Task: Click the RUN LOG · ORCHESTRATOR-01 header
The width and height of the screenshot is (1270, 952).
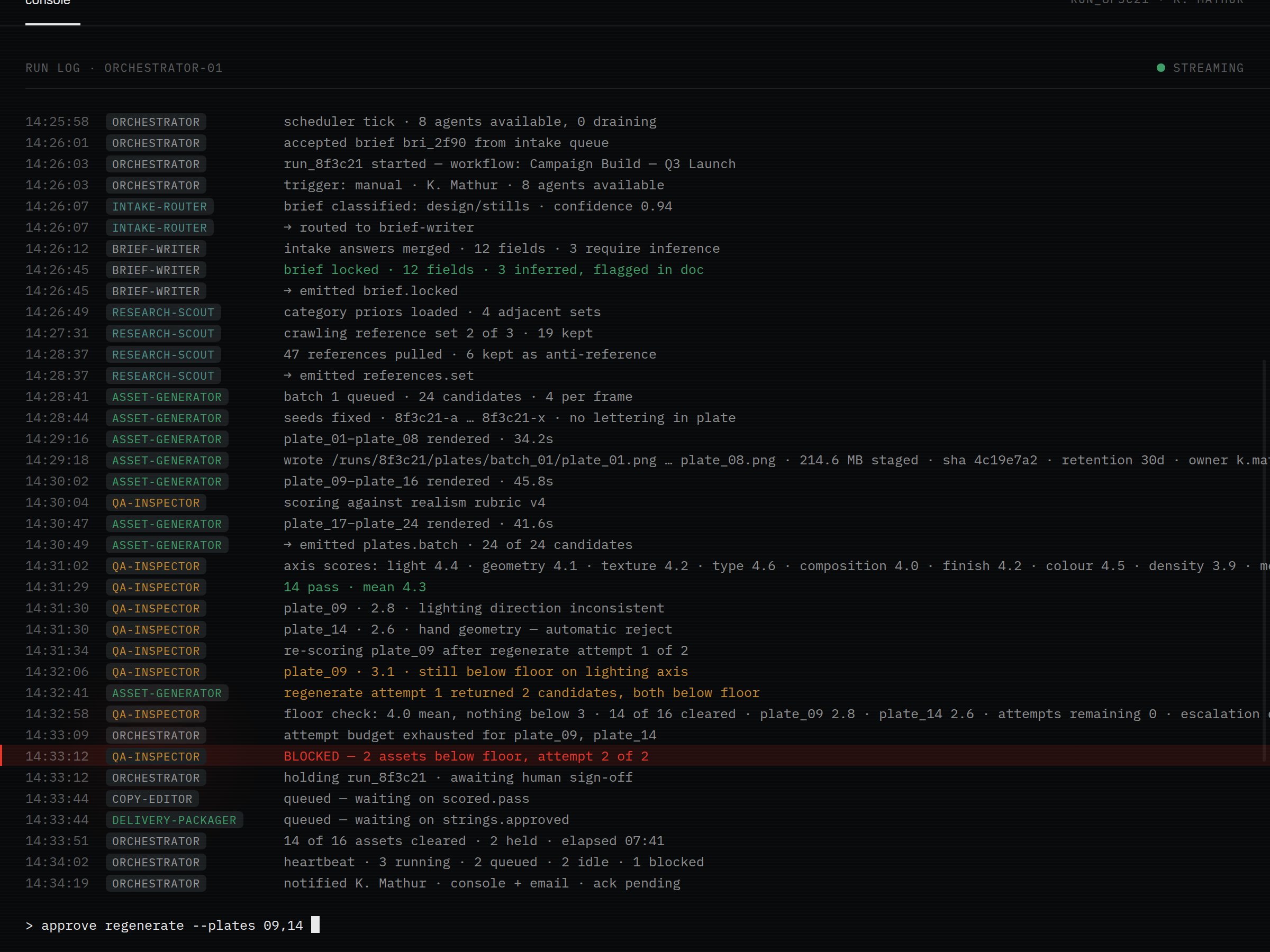Action: coord(124,68)
